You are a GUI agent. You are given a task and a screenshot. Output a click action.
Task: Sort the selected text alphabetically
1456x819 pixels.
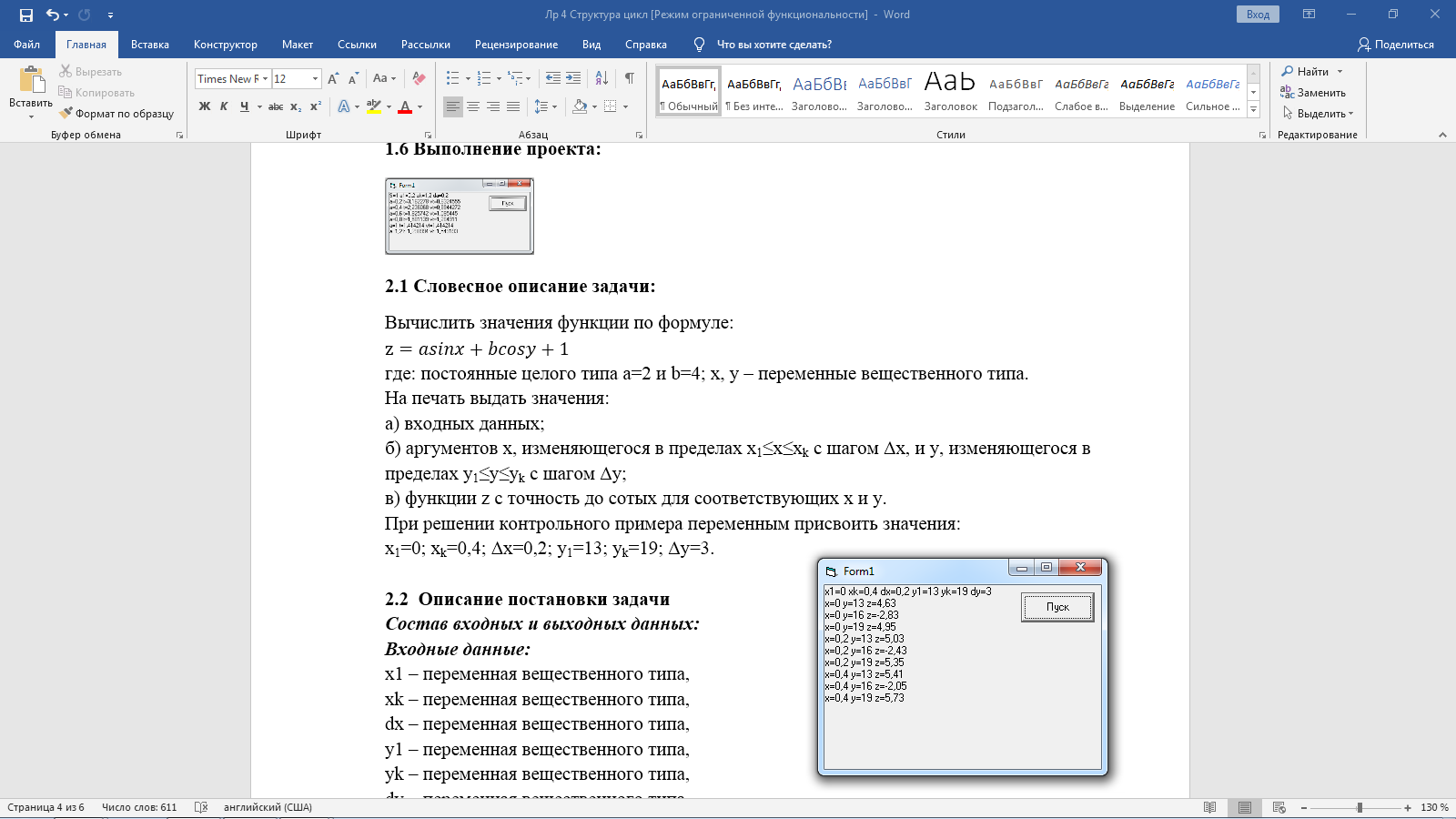point(602,79)
